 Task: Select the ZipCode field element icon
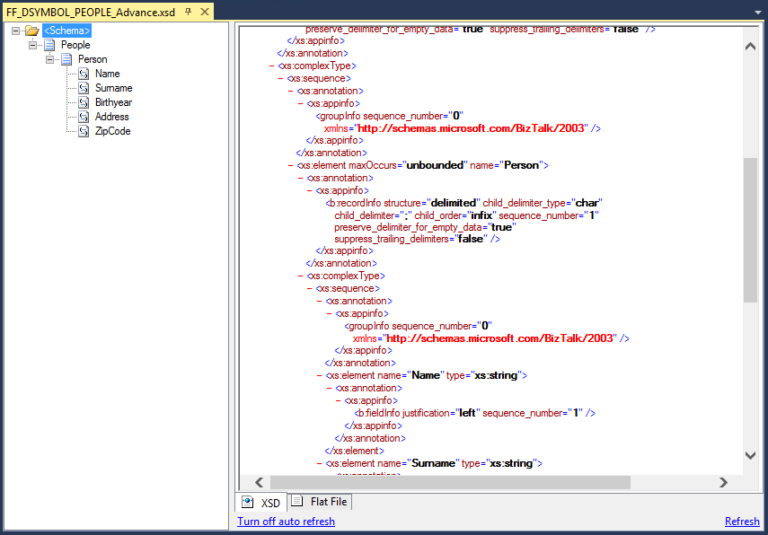pyautogui.click(x=85, y=131)
